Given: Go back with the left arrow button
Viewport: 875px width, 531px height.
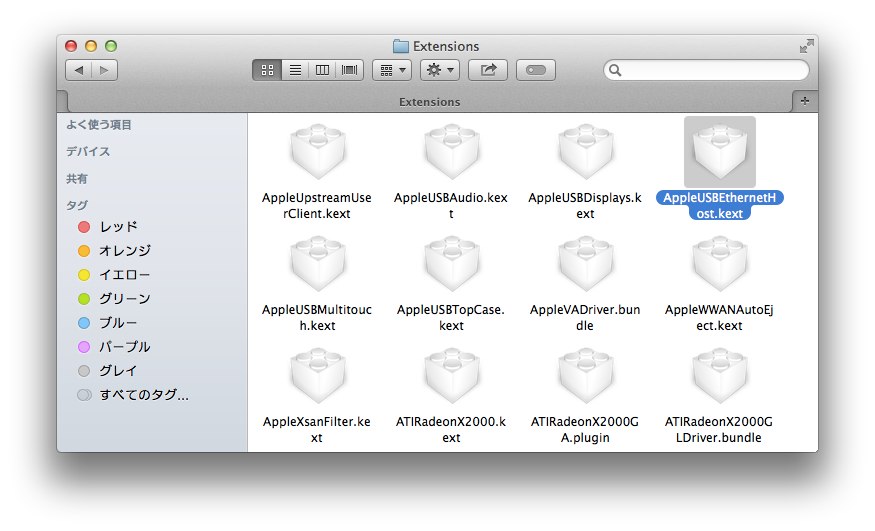Looking at the screenshot, I should coord(79,70).
